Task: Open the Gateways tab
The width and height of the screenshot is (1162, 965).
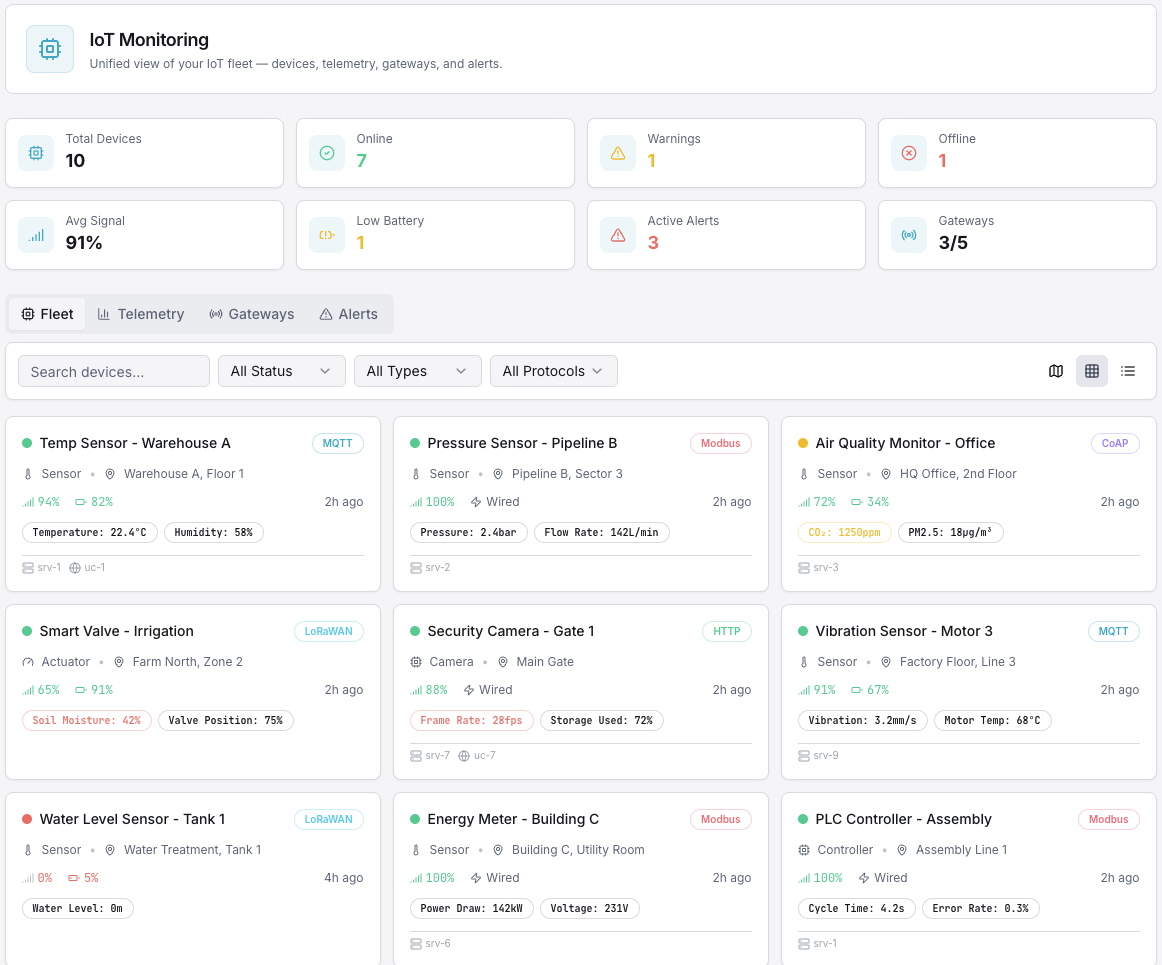Action: [252, 314]
